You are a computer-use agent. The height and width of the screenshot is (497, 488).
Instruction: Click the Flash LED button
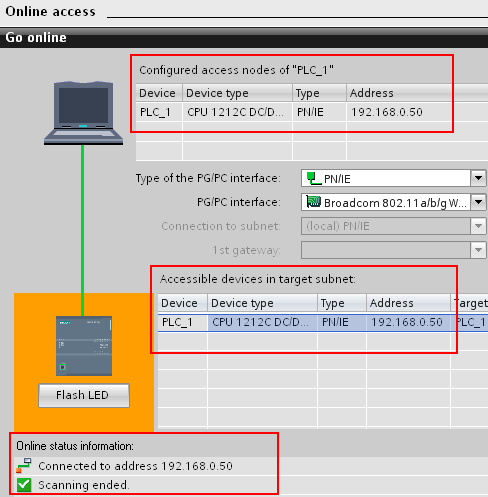click(x=84, y=395)
